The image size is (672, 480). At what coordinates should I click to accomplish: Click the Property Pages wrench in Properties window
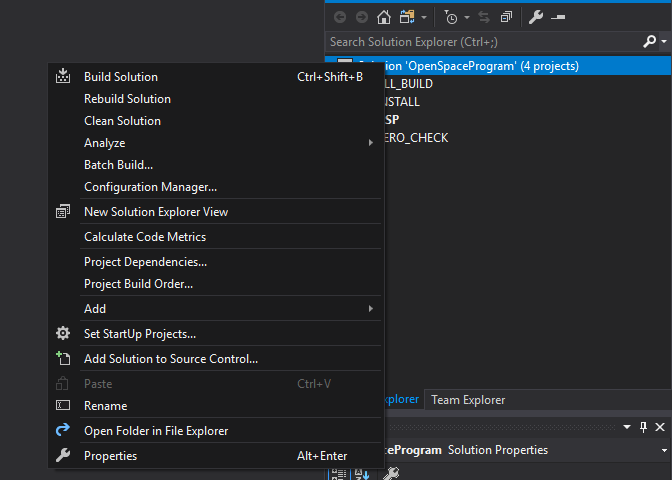coord(391,474)
